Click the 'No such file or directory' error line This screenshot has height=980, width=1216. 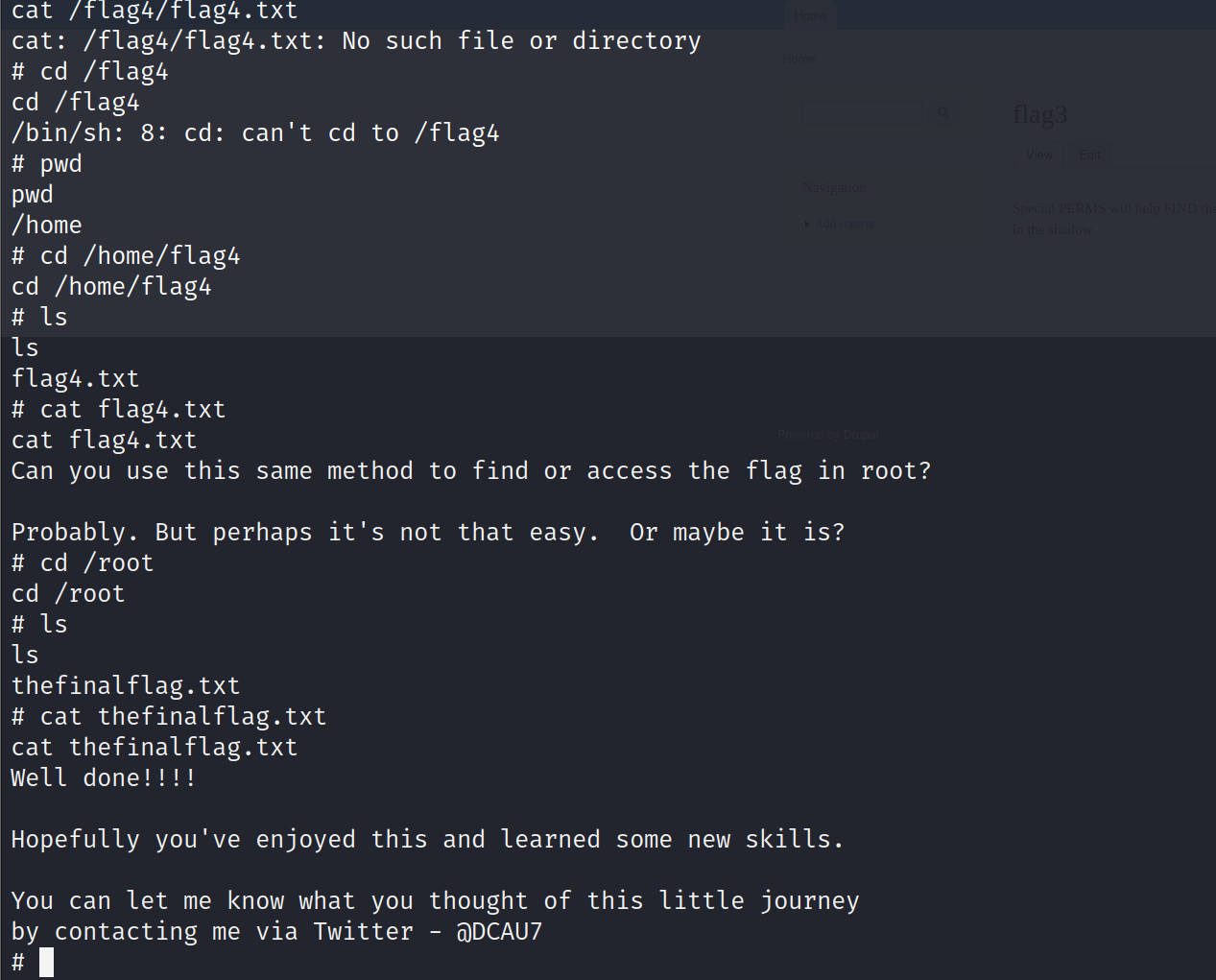pyautogui.click(x=356, y=41)
